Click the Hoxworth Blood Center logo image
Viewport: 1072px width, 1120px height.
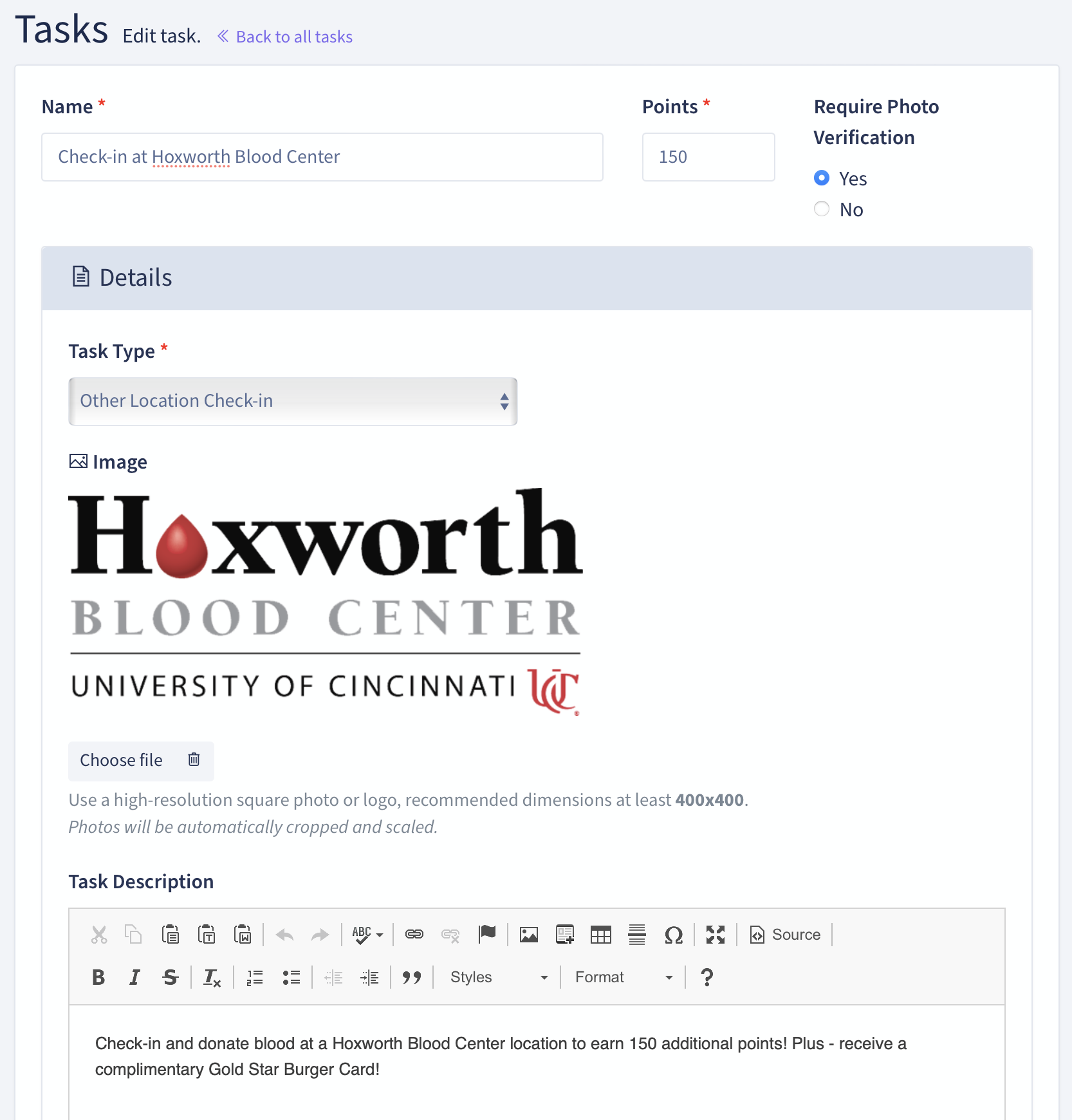click(x=326, y=602)
